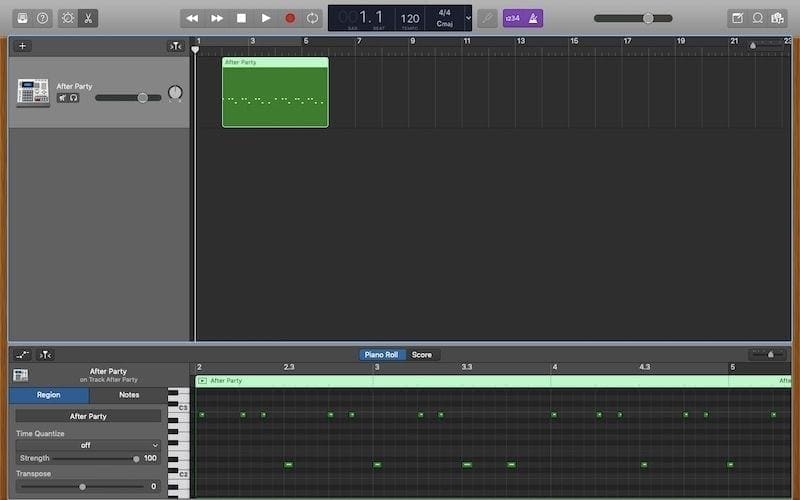Viewport: 800px width, 500px height.
Task: Solo the After Party track with headphones
Action: (74, 98)
